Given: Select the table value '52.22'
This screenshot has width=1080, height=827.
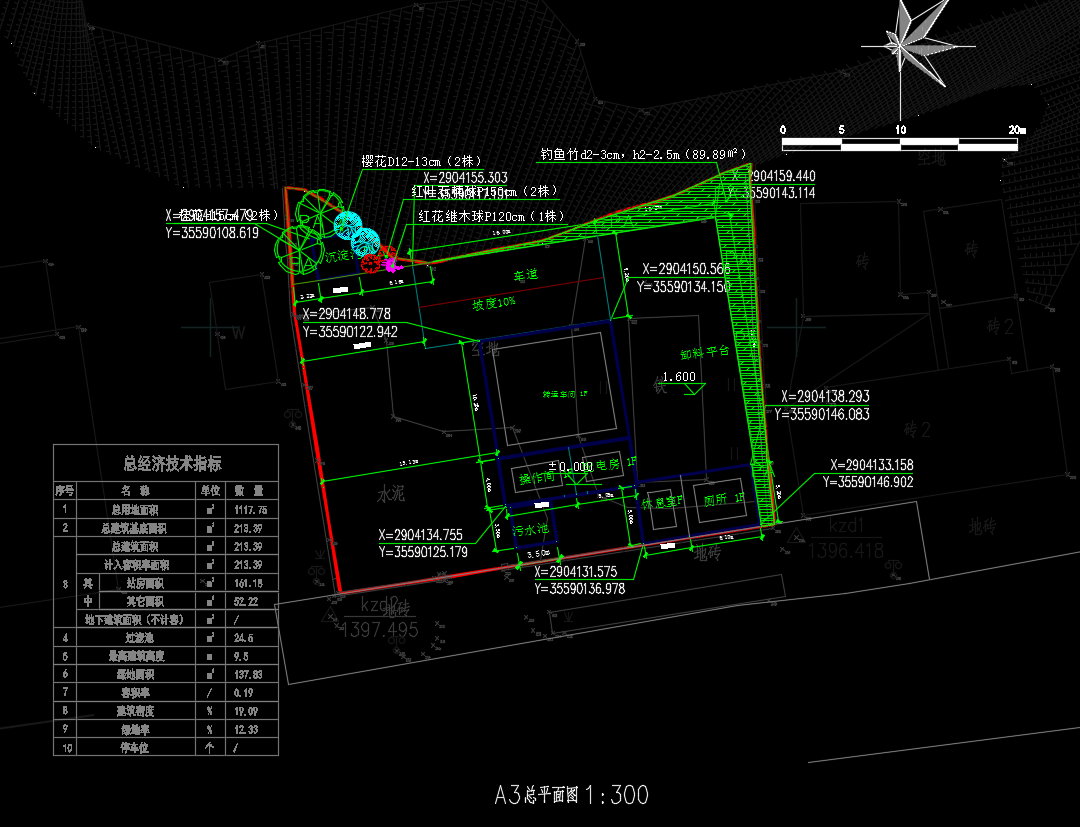Looking at the screenshot, I should coord(246,601).
